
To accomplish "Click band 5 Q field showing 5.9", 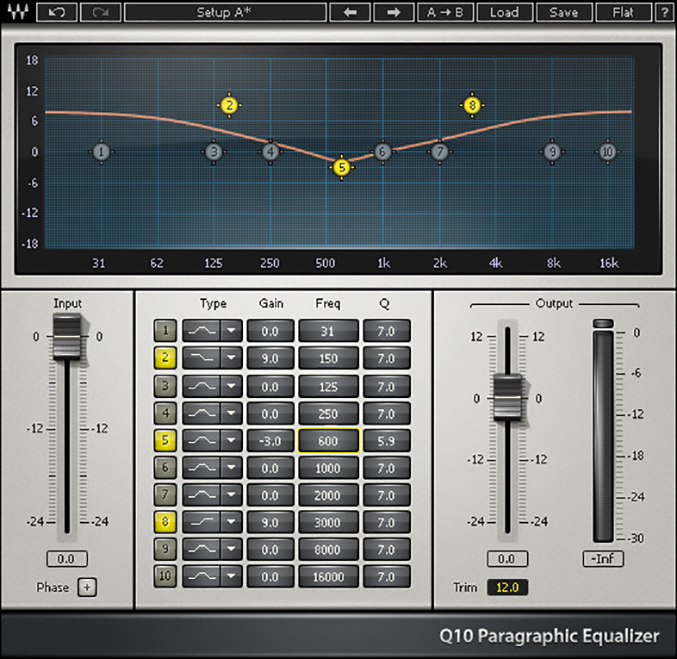I will [386, 440].
